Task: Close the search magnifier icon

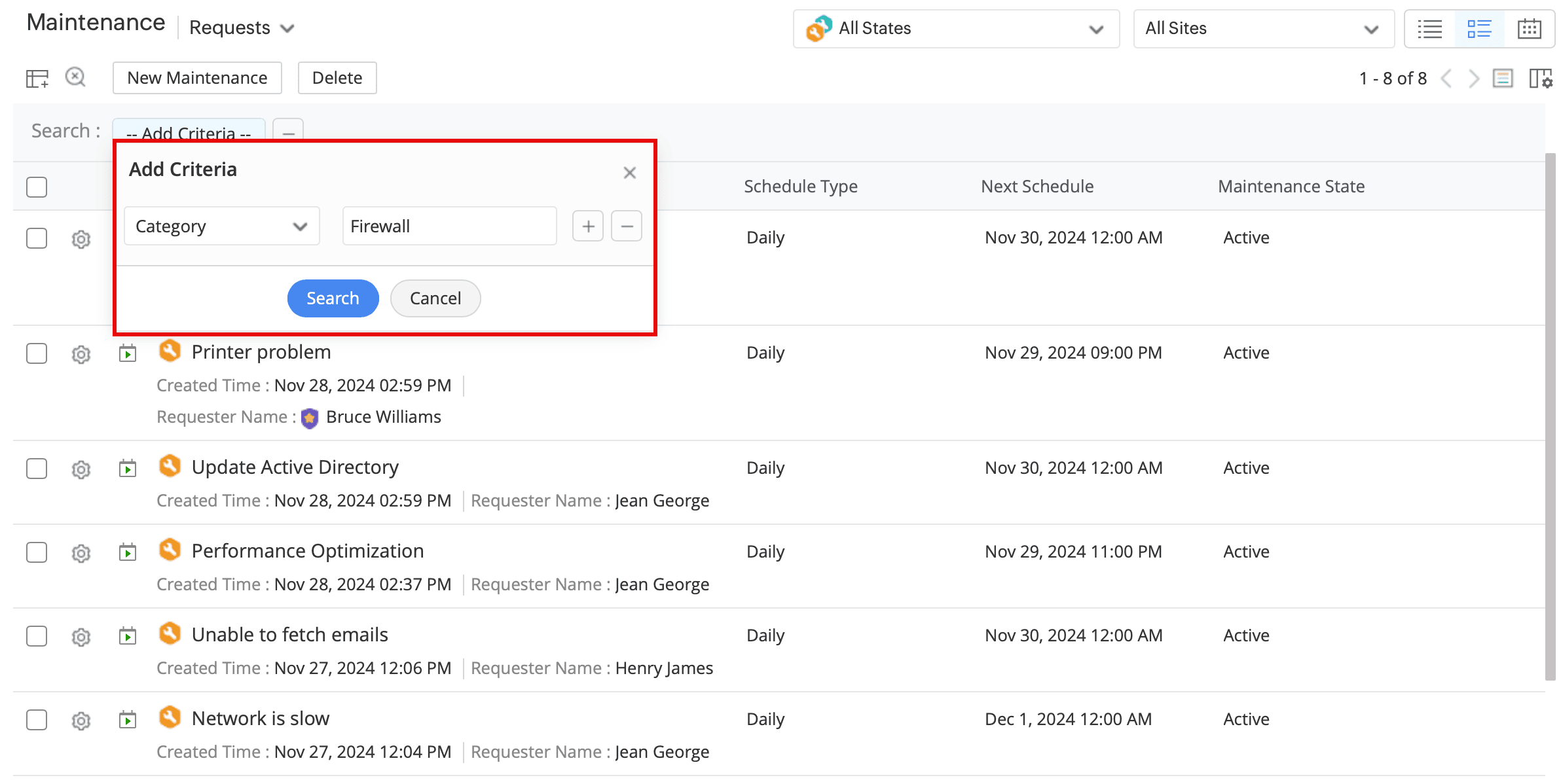Action: tap(76, 77)
